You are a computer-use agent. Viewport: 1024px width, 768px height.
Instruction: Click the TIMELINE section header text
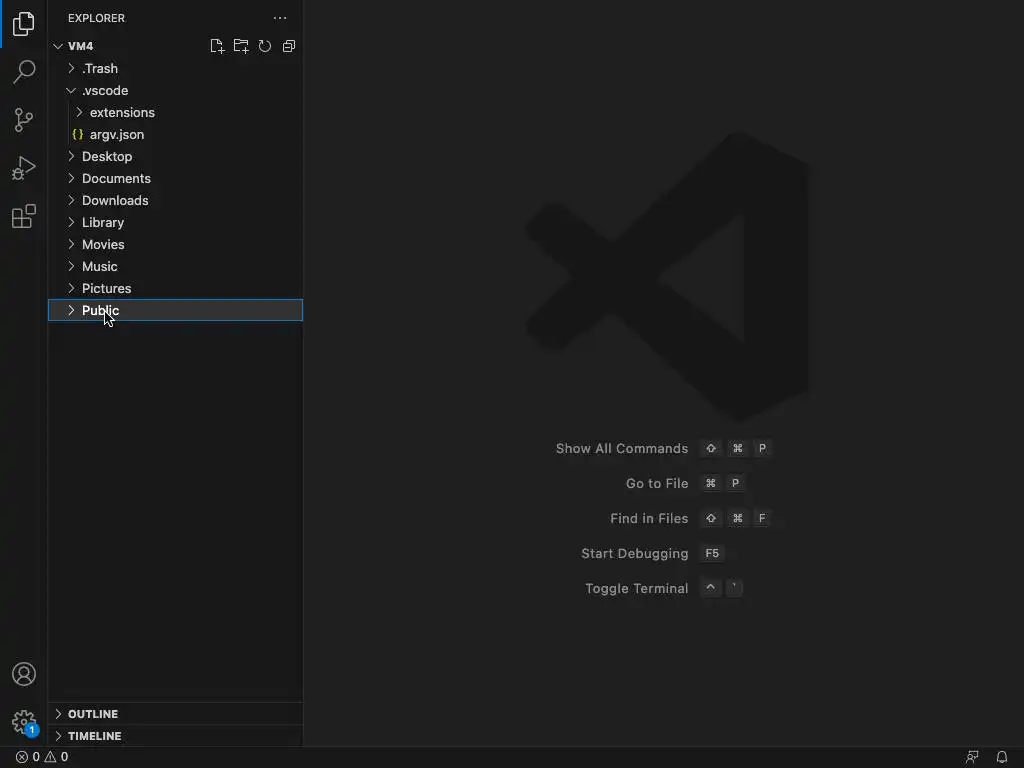(95, 736)
